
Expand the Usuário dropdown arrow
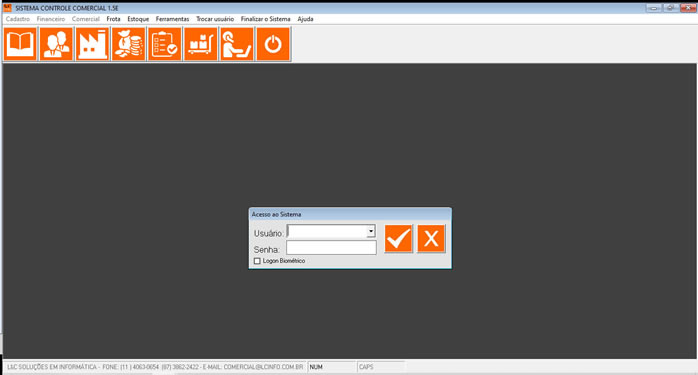(x=371, y=231)
